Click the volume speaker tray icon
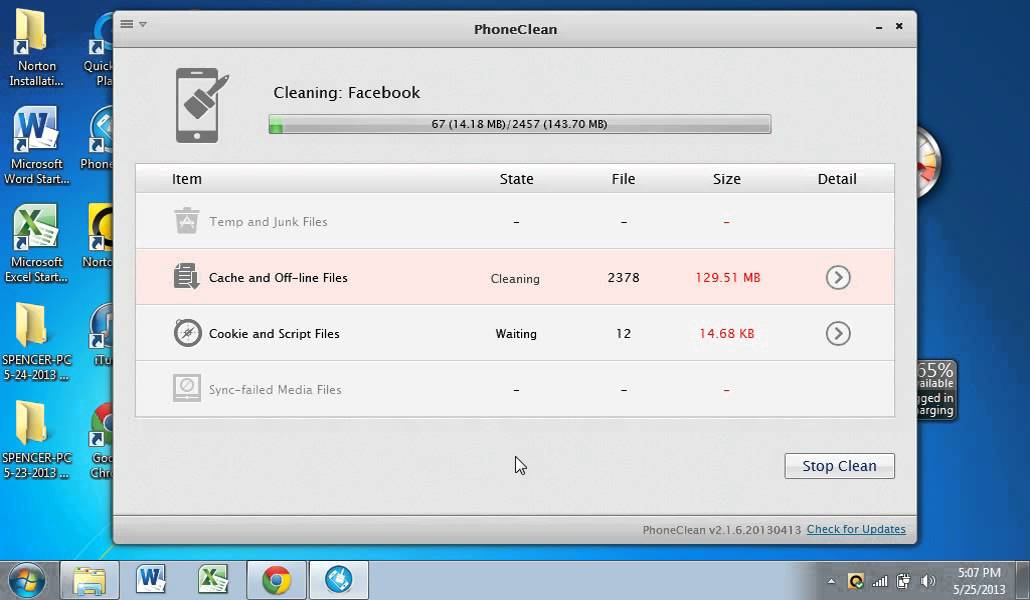The image size is (1030, 600). 928,581
